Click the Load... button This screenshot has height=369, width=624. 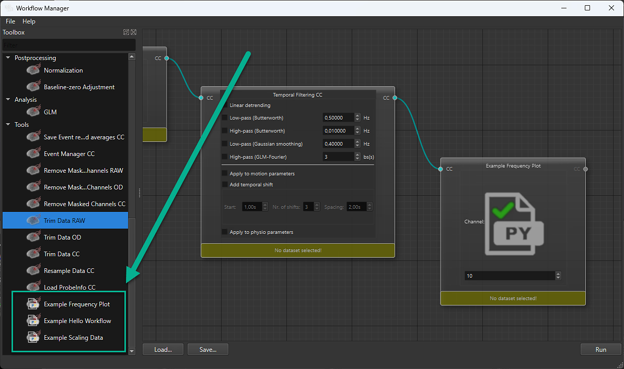163,349
